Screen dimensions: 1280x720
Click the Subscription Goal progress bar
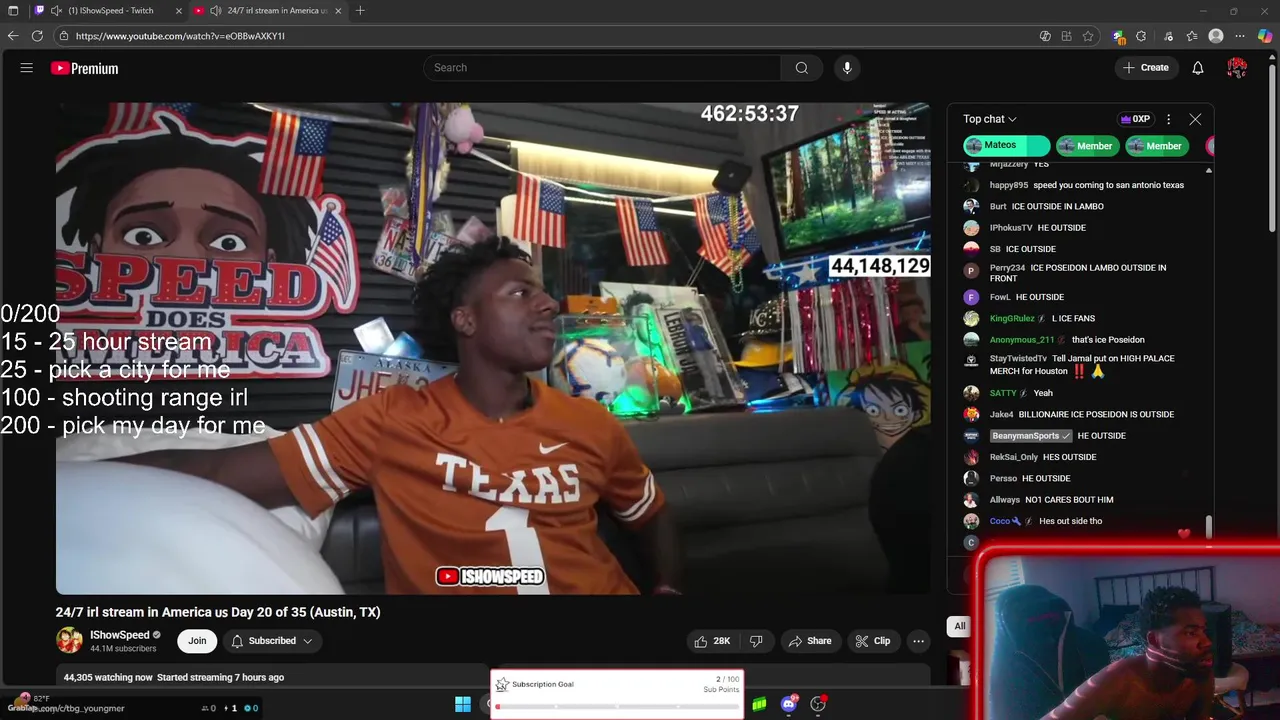click(x=617, y=707)
